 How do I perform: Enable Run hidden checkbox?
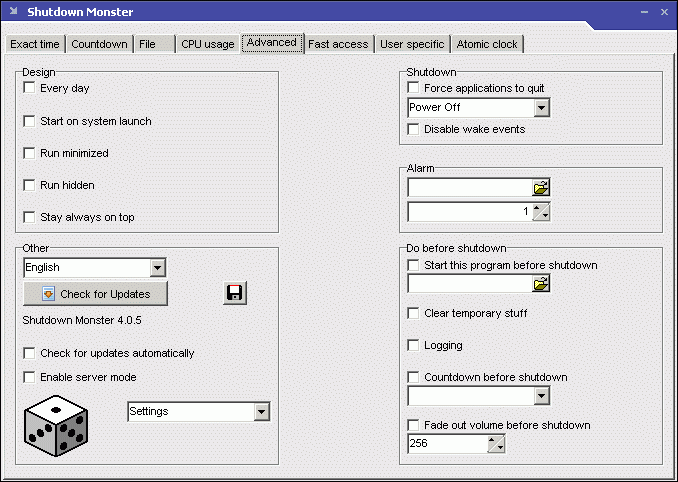[x=29, y=185]
